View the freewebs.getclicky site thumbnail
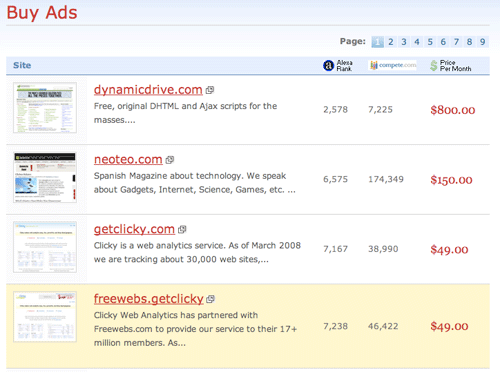This screenshot has height=372, width=500. click(x=45, y=317)
